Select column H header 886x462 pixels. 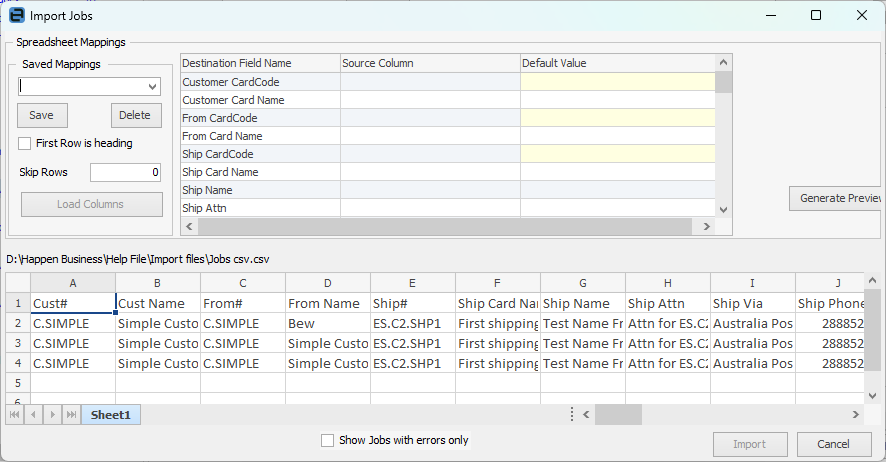coord(668,283)
